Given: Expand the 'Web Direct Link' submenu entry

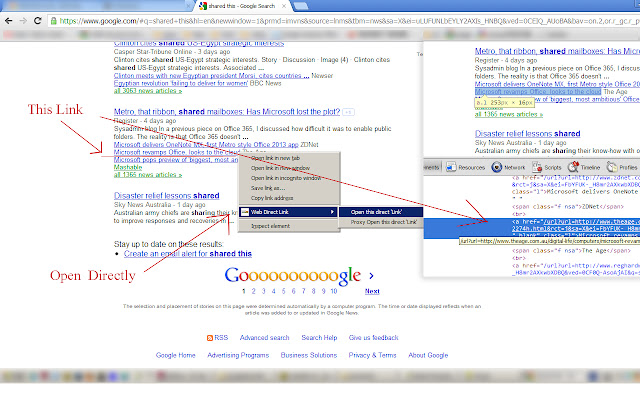Looking at the screenshot, I should (x=289, y=212).
